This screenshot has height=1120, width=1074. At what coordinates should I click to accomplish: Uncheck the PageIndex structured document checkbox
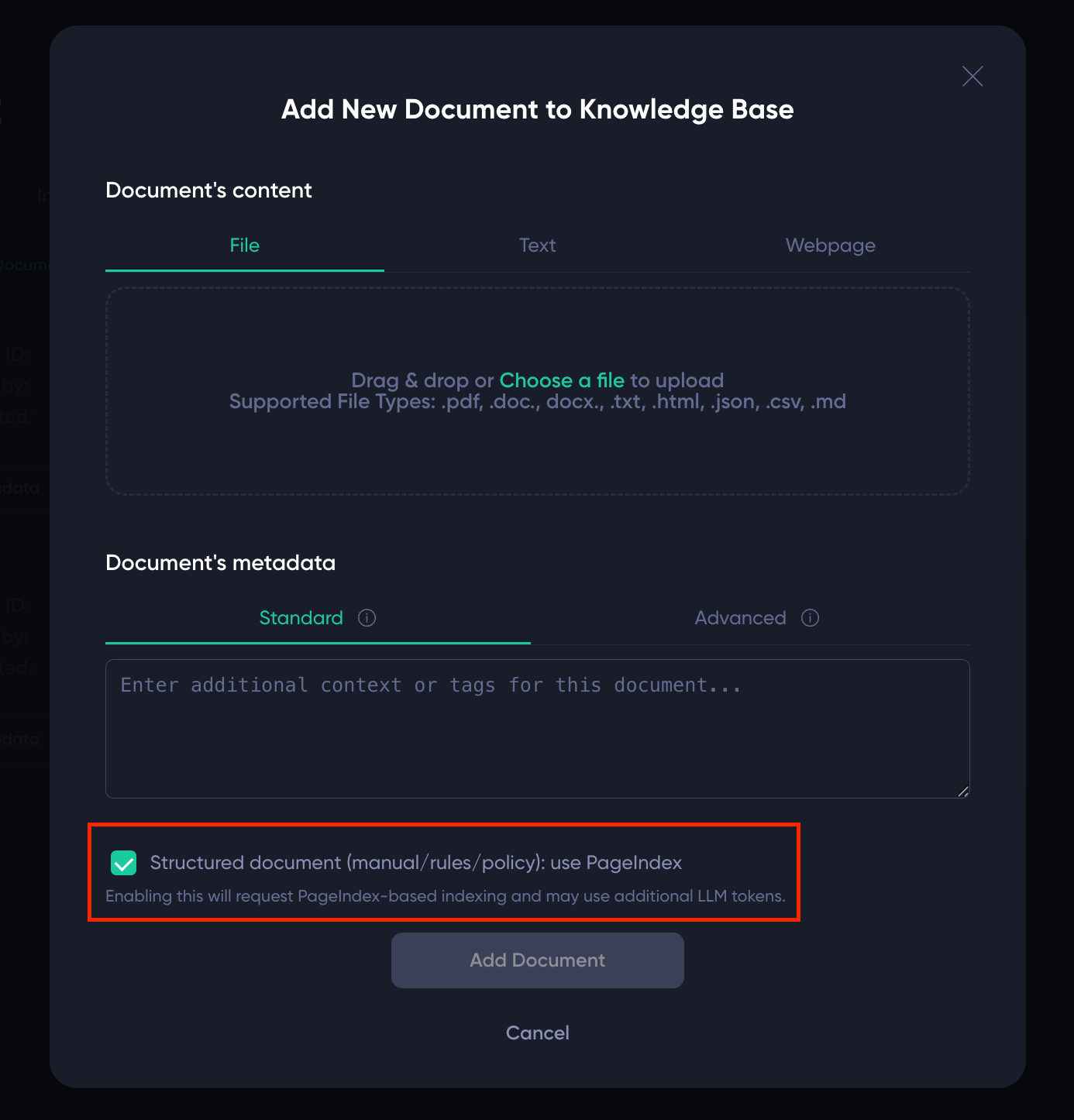[124, 863]
